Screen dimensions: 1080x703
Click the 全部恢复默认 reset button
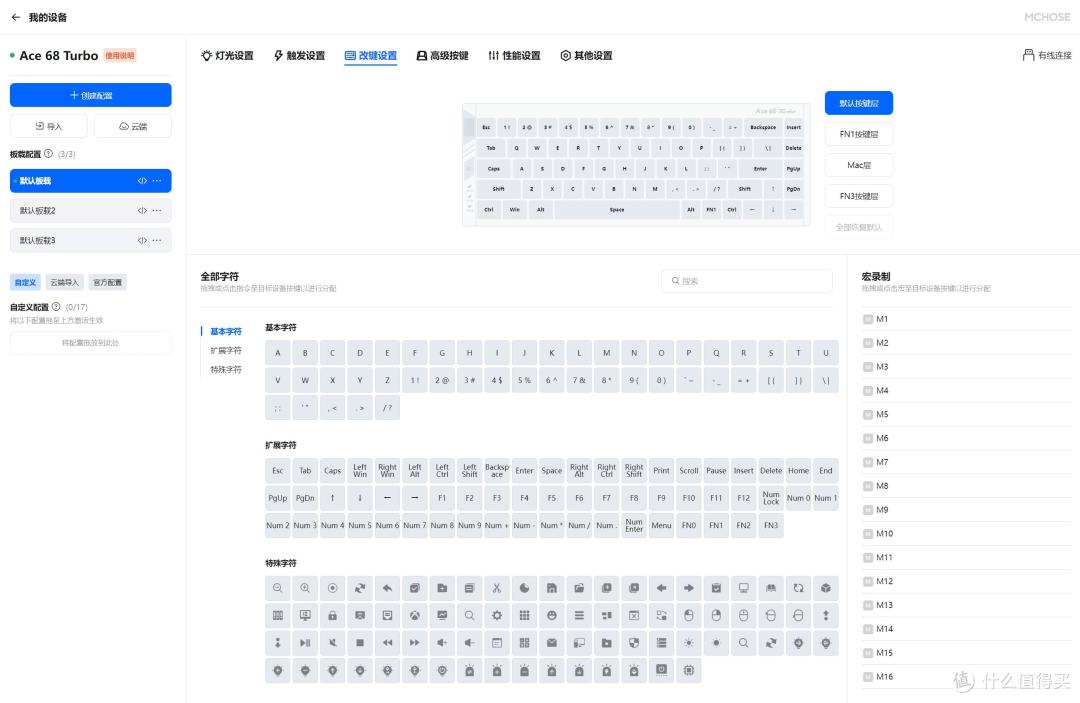click(x=859, y=227)
